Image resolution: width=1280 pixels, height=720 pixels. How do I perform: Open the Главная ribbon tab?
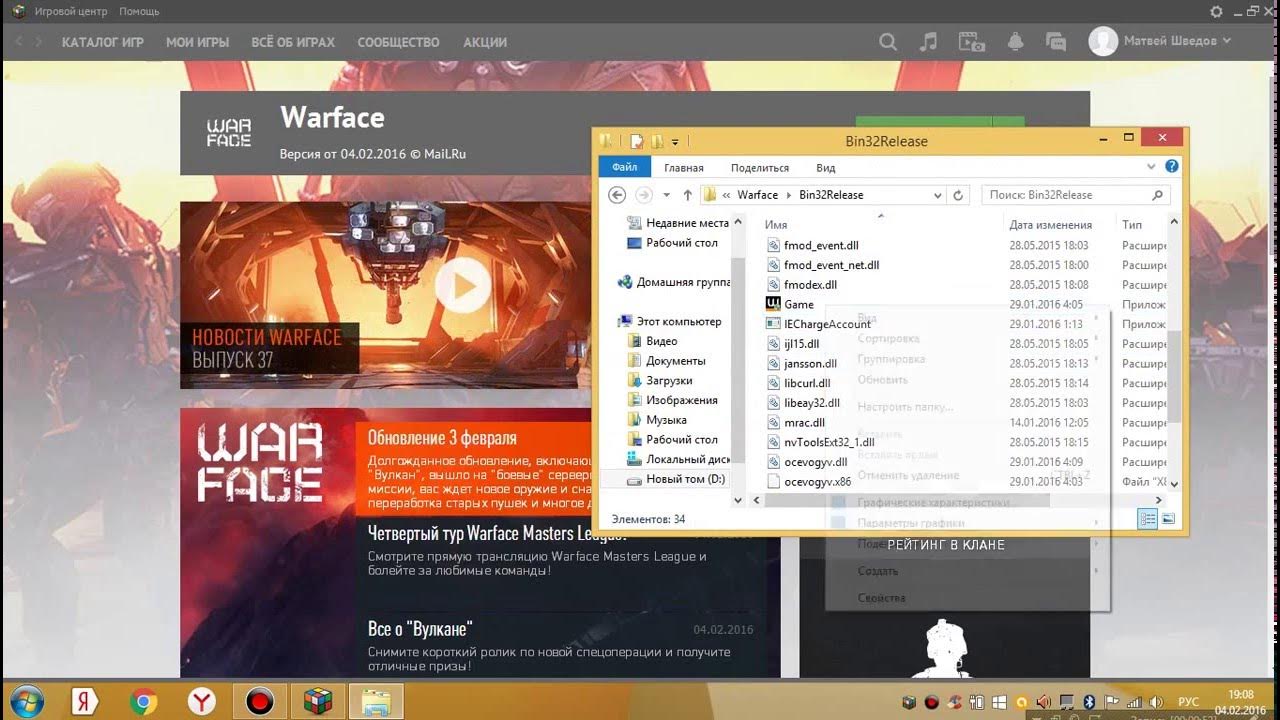684,168
